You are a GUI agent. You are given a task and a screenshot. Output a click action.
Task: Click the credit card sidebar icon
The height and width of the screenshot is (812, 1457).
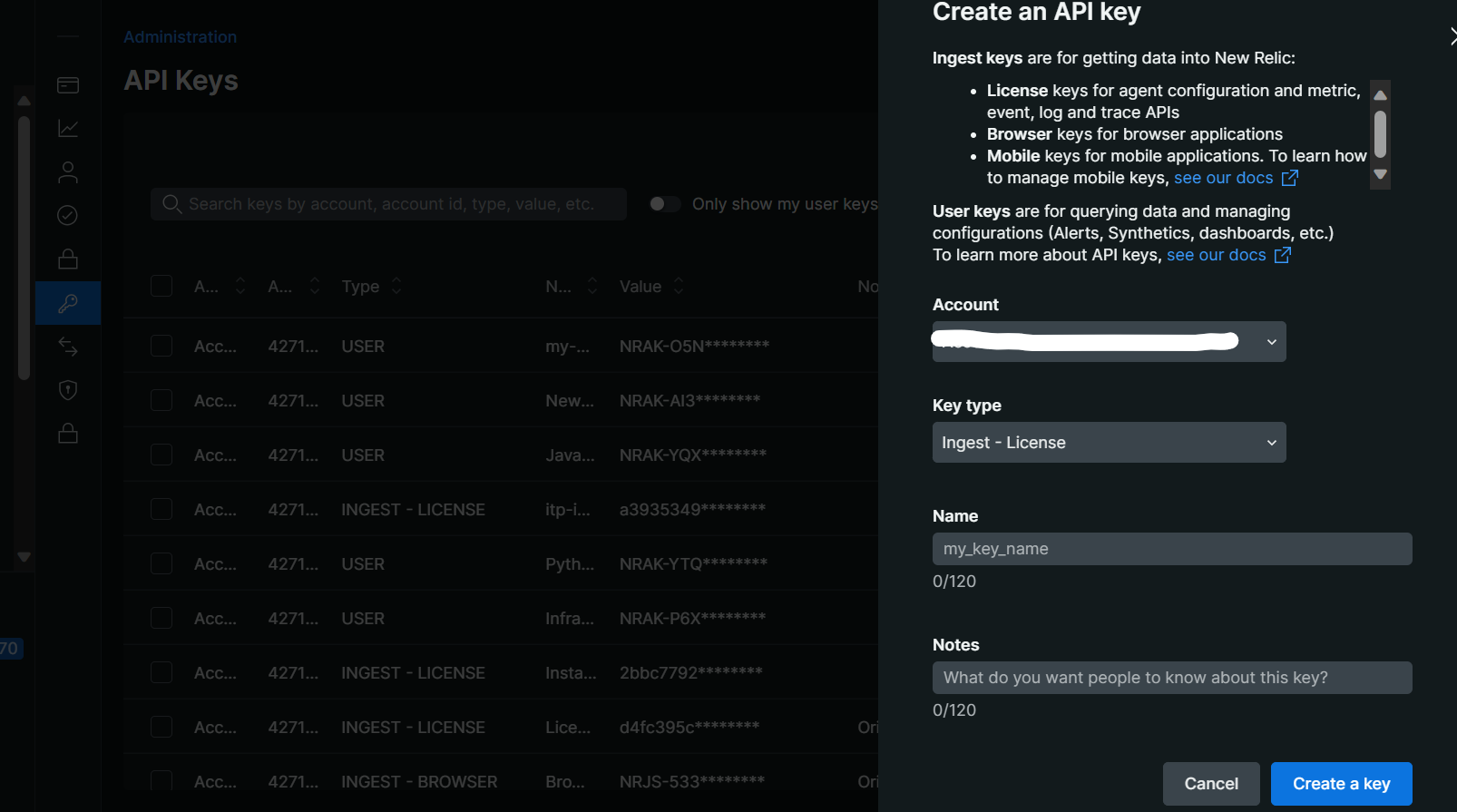[x=68, y=85]
